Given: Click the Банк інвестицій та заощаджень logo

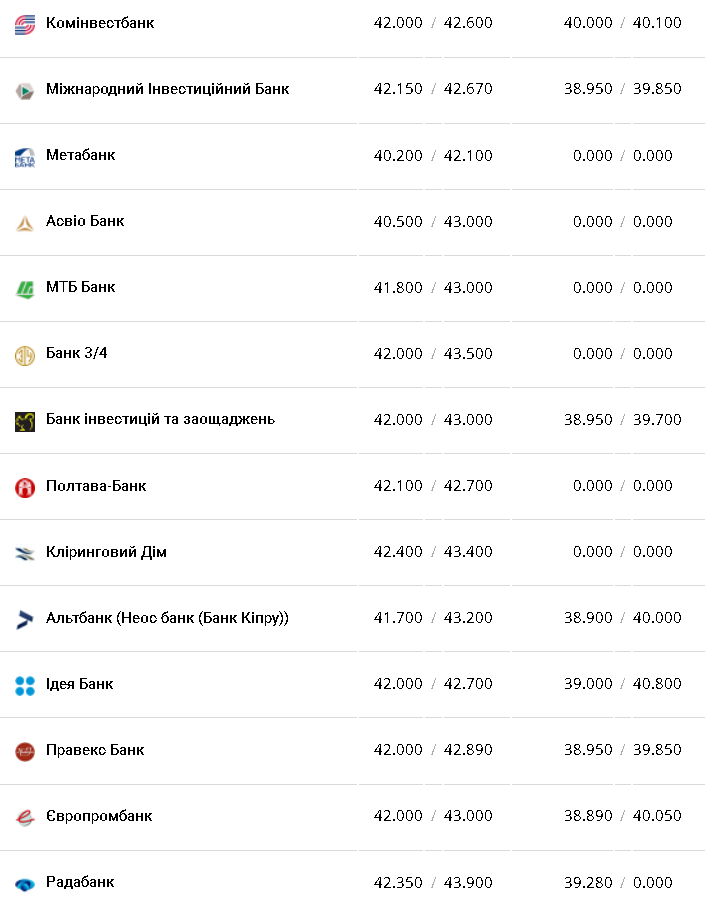Looking at the screenshot, I should pyautogui.click(x=25, y=421).
